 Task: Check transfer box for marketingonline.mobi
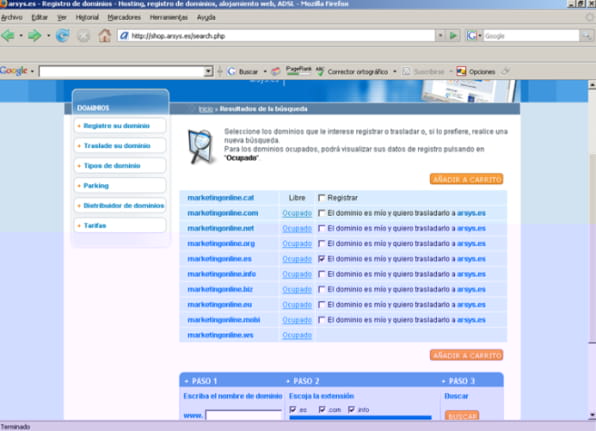click(x=322, y=320)
